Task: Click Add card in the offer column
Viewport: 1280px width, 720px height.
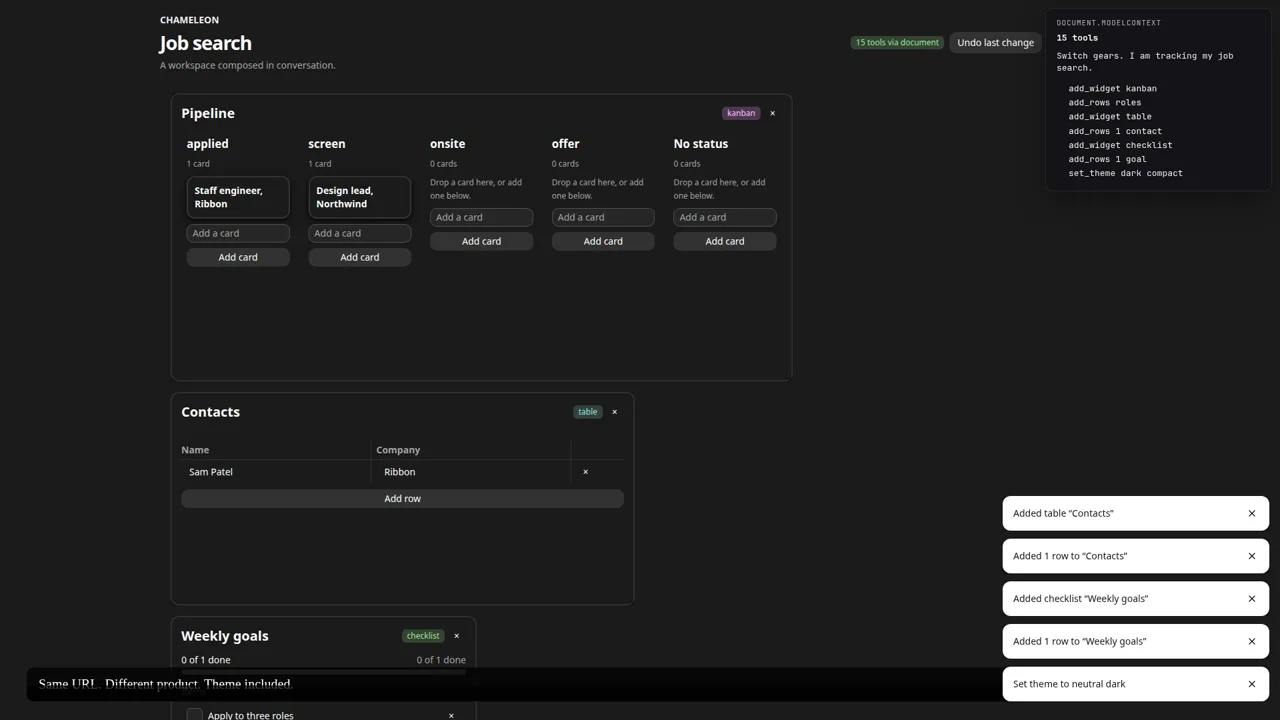Action: pos(603,241)
